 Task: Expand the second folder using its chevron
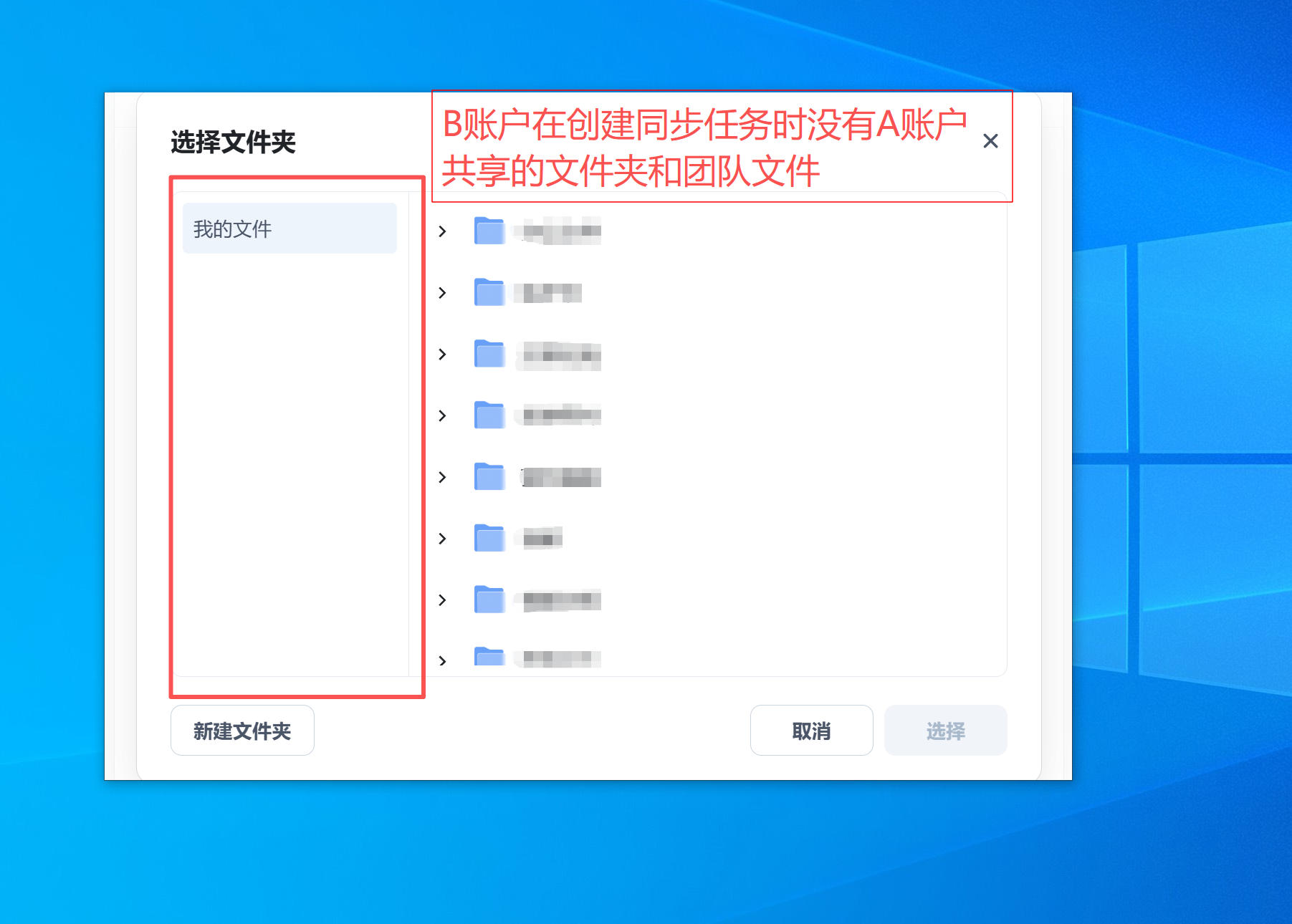pos(443,292)
